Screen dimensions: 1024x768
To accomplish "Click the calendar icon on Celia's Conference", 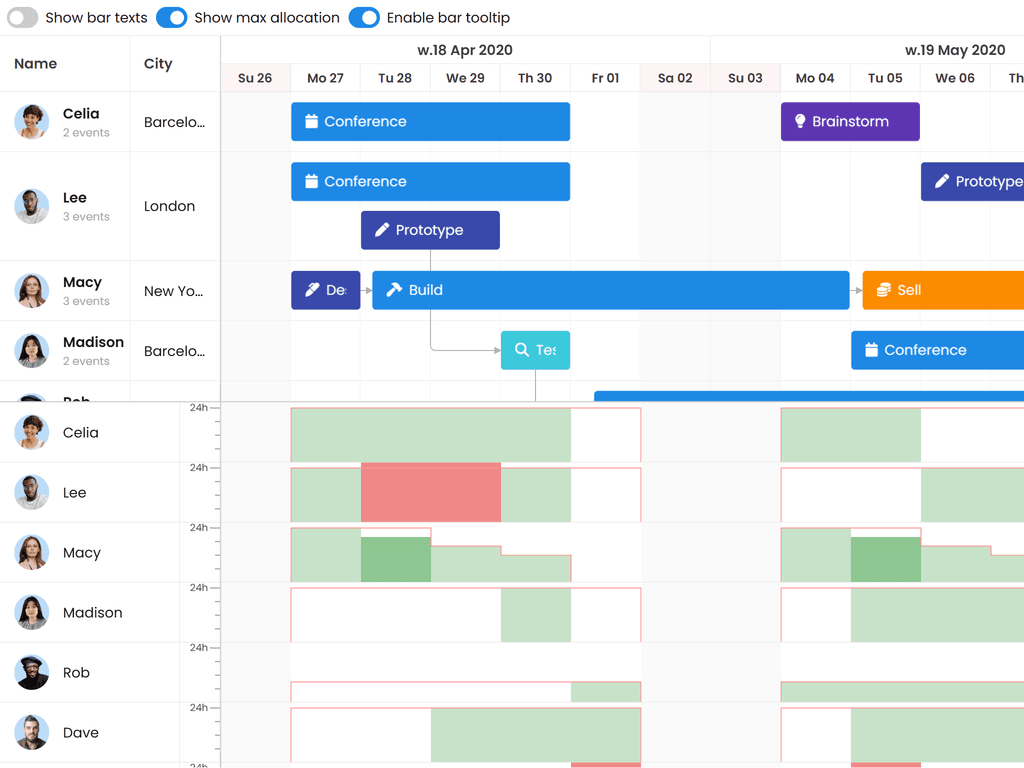I will click(x=311, y=122).
